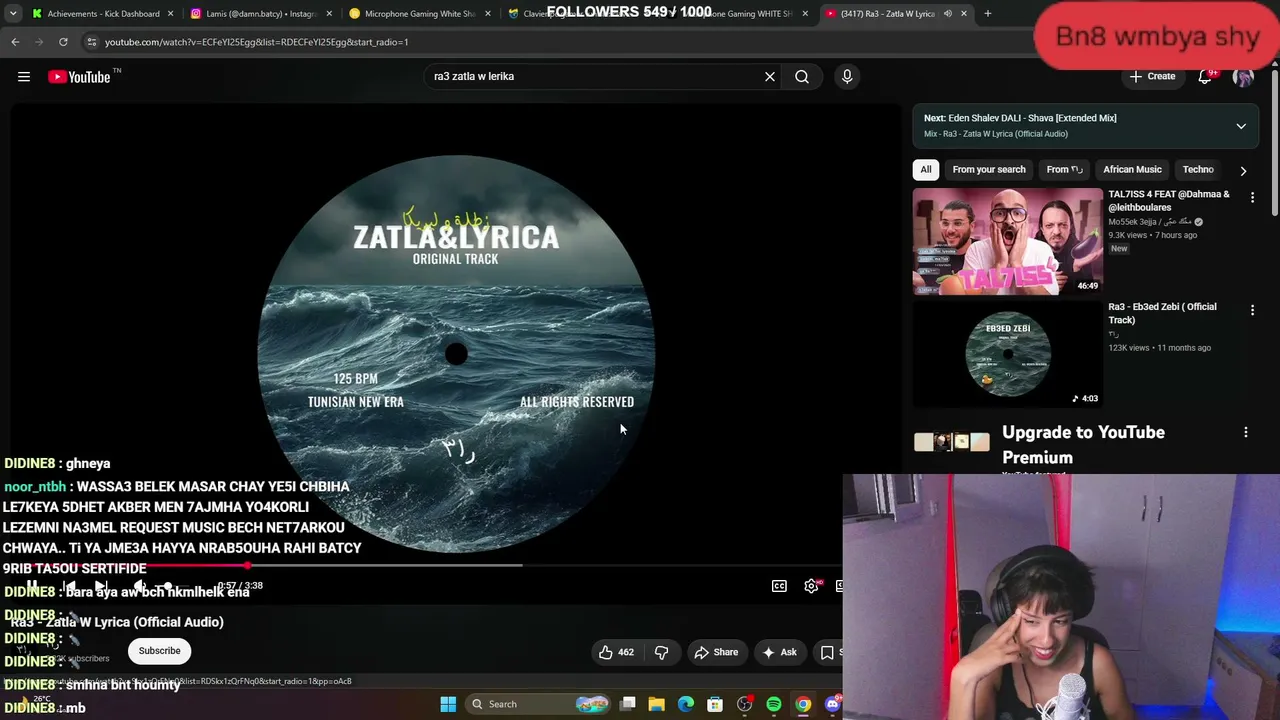The image size is (1280, 720).
Task: Open File Explorer from the taskbar
Action: tap(657, 704)
